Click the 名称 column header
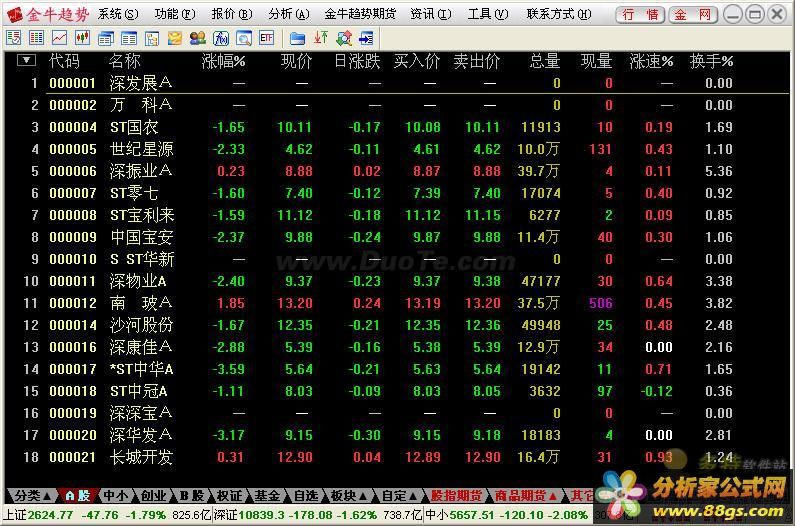Viewport: 795px width, 526px height. tap(124, 61)
